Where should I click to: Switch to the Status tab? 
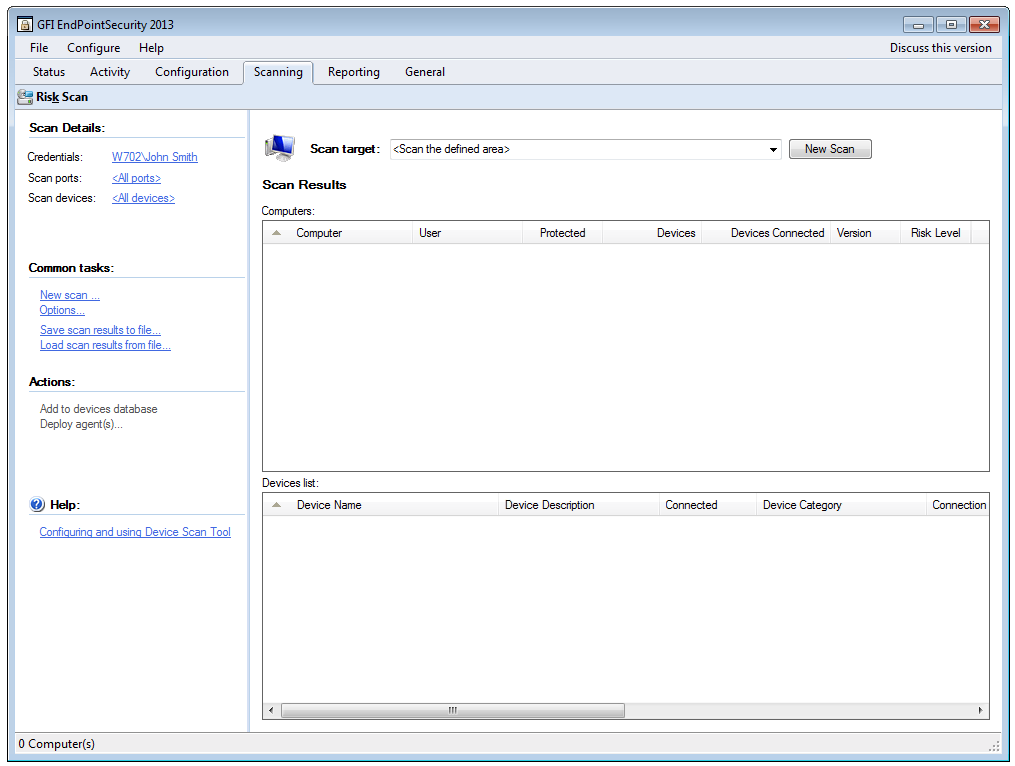[x=49, y=72]
